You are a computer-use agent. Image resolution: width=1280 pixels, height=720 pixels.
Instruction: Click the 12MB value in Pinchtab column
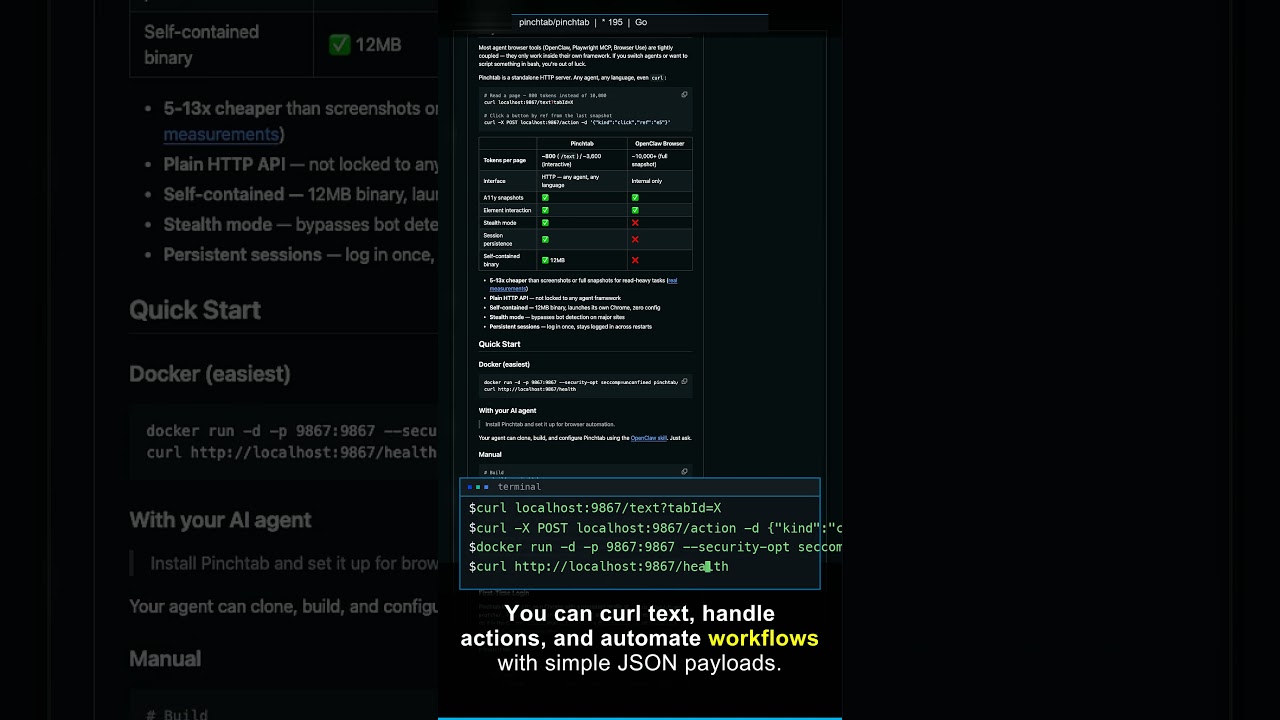point(560,260)
